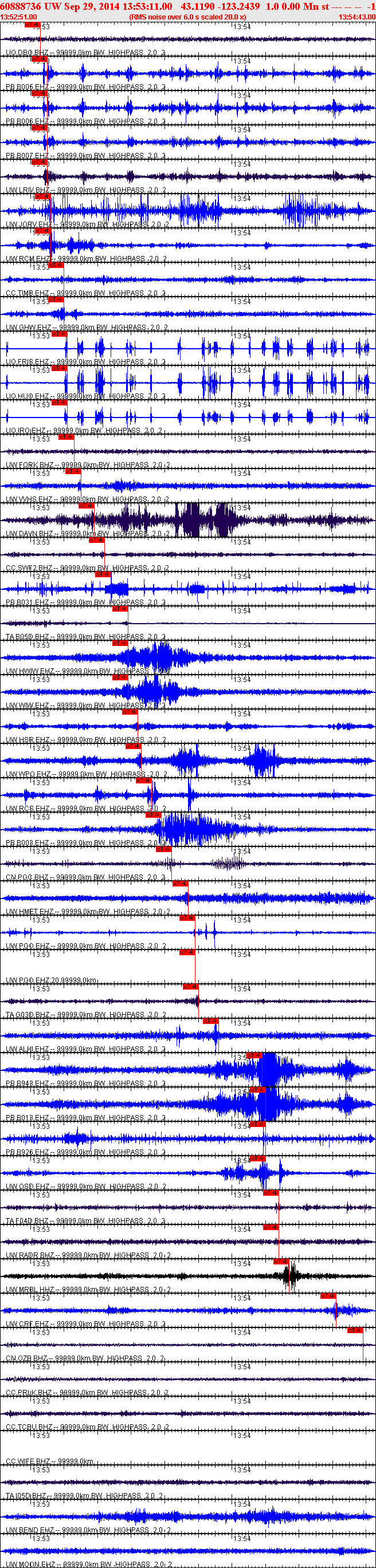Click the PB B008 EHZ station label
The image size is (376, 1568).
coord(85,844)
